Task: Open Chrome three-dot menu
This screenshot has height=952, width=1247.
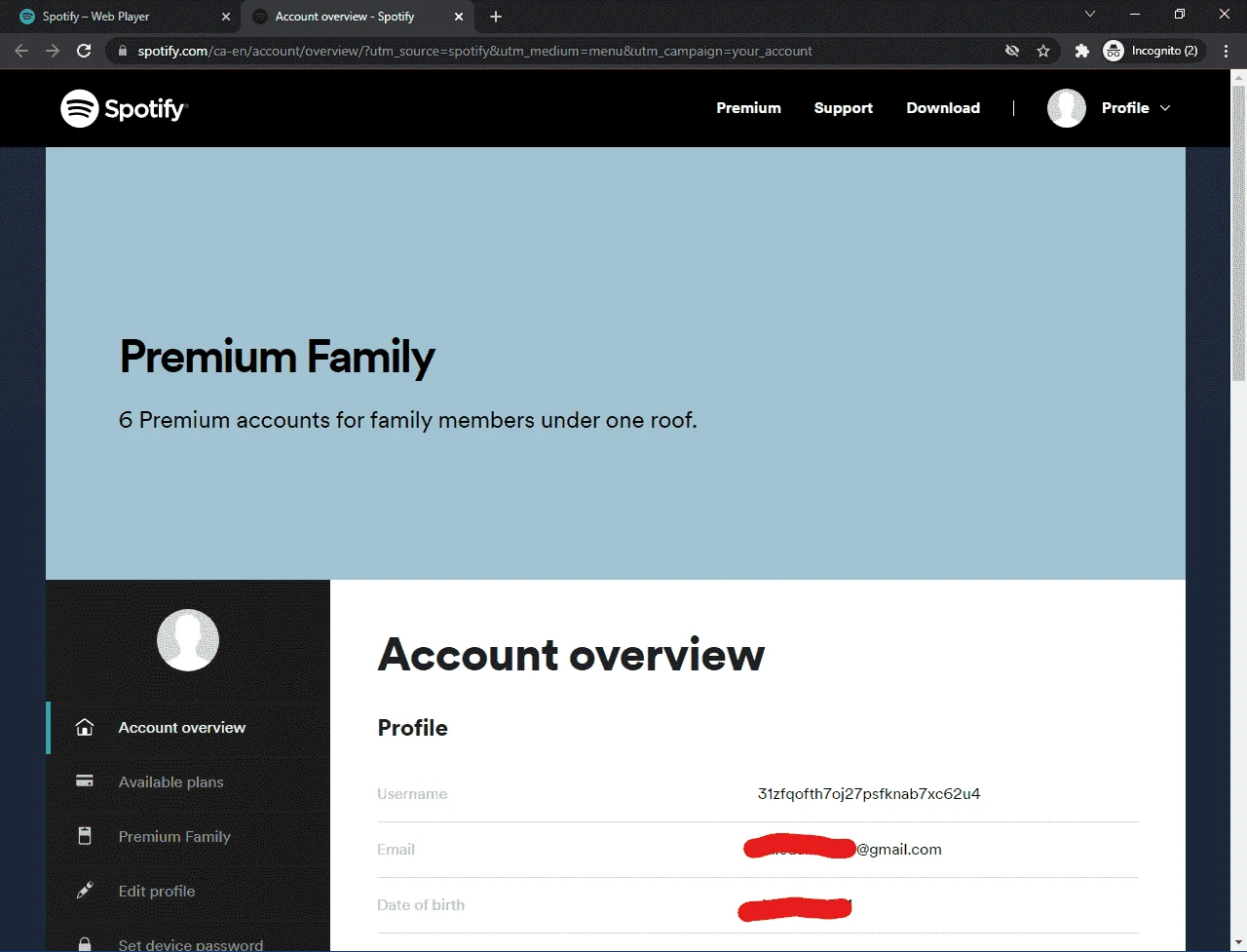Action: click(1227, 51)
